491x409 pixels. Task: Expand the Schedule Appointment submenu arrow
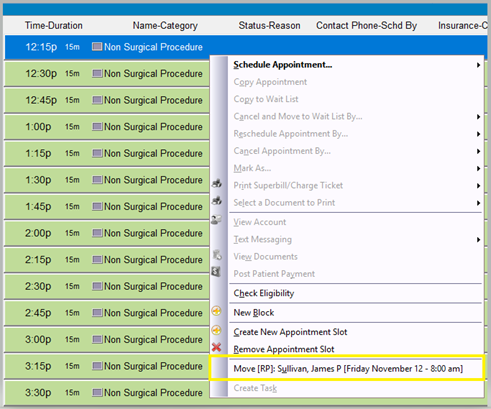pos(478,65)
